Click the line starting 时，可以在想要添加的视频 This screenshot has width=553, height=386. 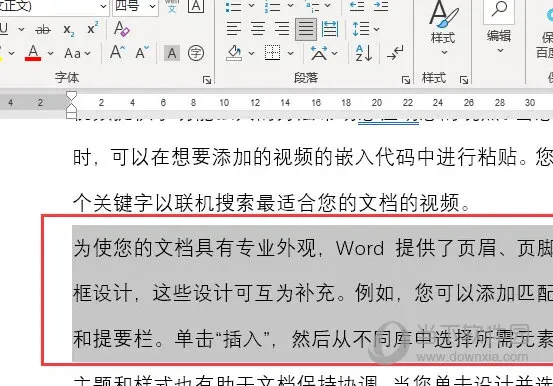coord(313,157)
